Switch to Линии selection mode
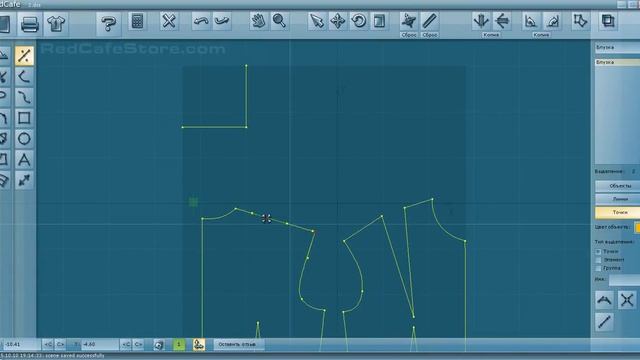Image resolution: width=640 pixels, height=360 pixels. click(618, 199)
